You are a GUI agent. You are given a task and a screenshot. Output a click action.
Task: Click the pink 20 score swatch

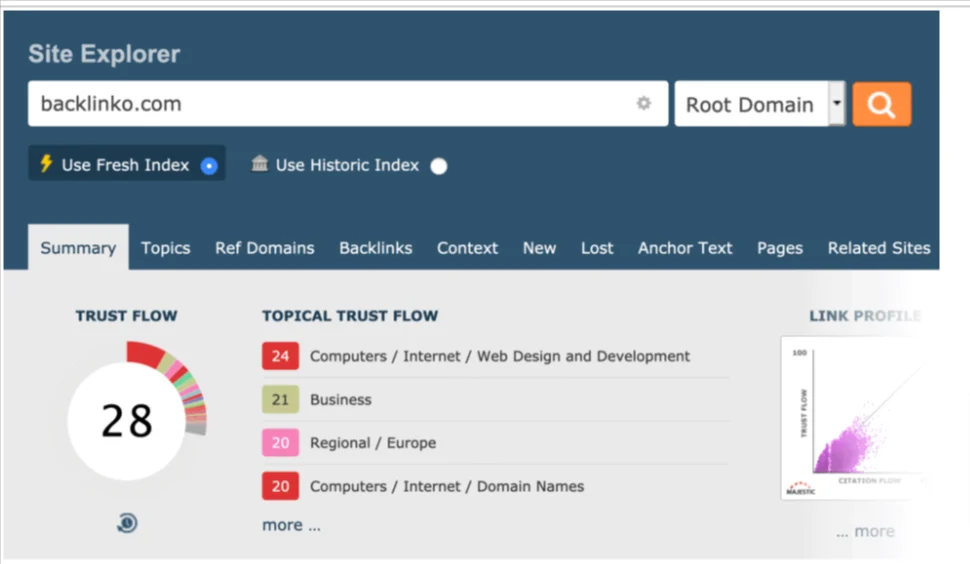click(x=280, y=442)
